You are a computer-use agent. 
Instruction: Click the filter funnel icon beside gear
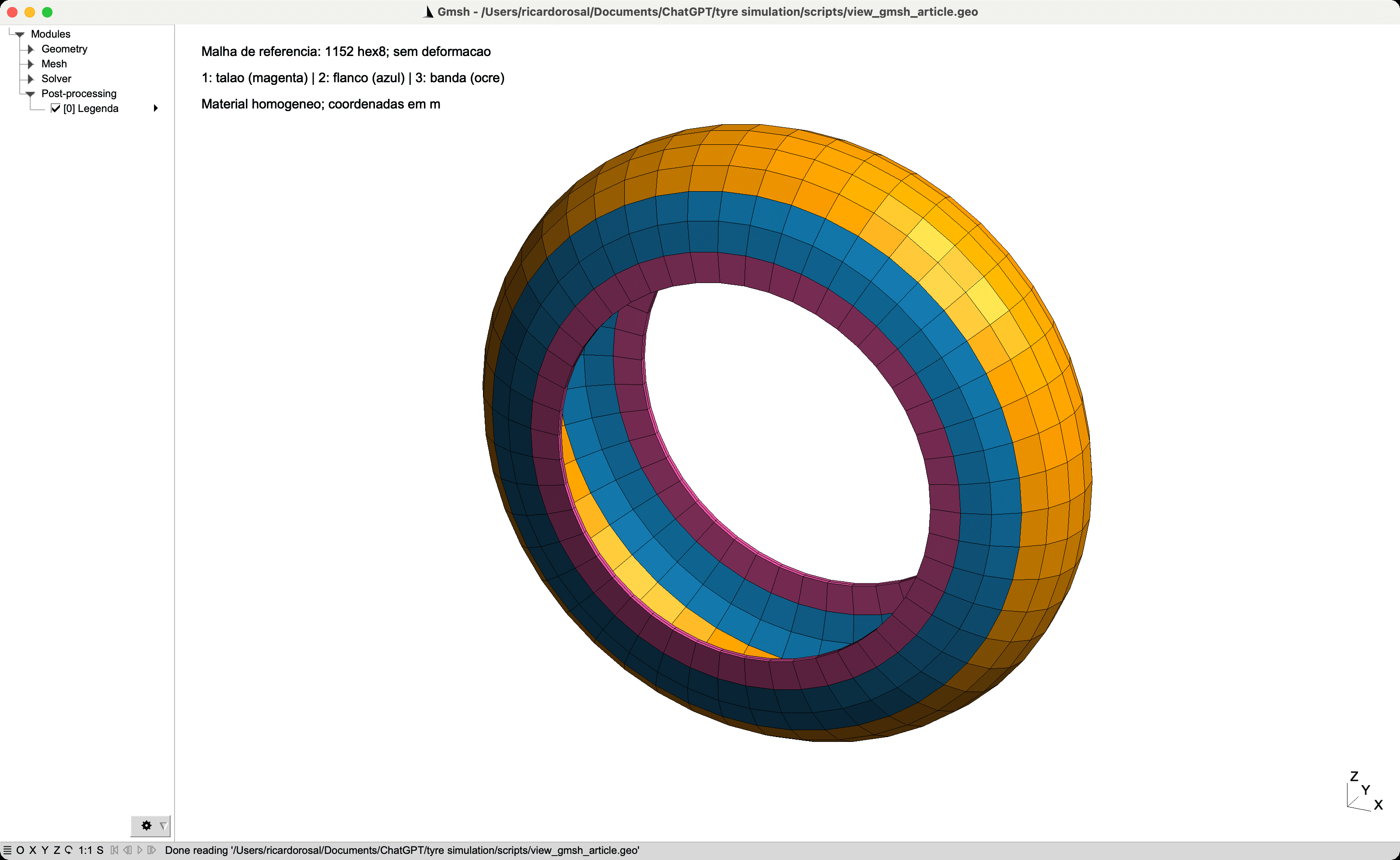pos(163,826)
